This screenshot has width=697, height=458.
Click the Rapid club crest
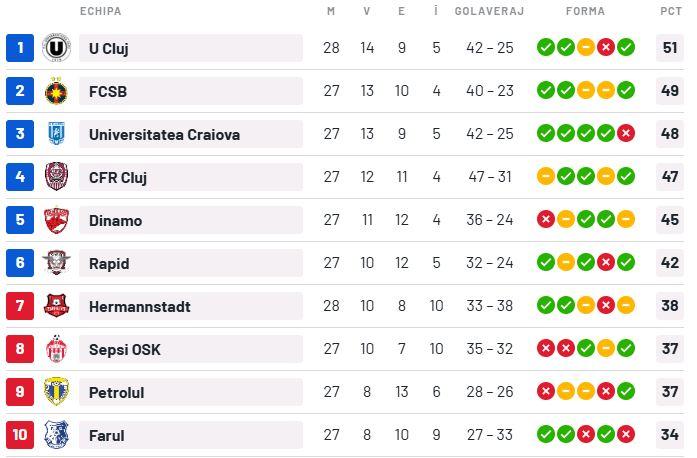[57, 263]
